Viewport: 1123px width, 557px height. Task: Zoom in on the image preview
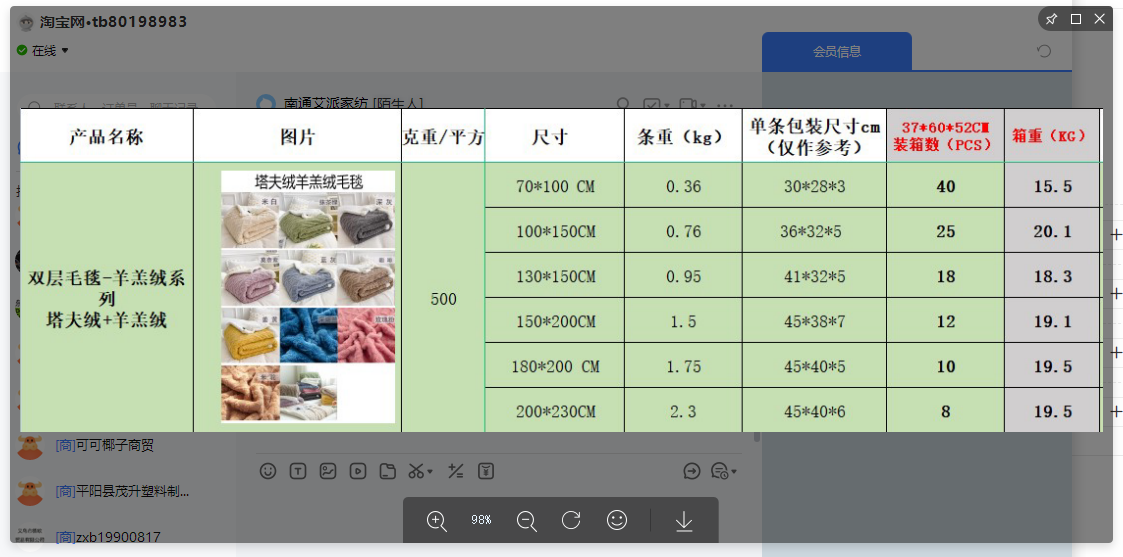tap(437, 520)
